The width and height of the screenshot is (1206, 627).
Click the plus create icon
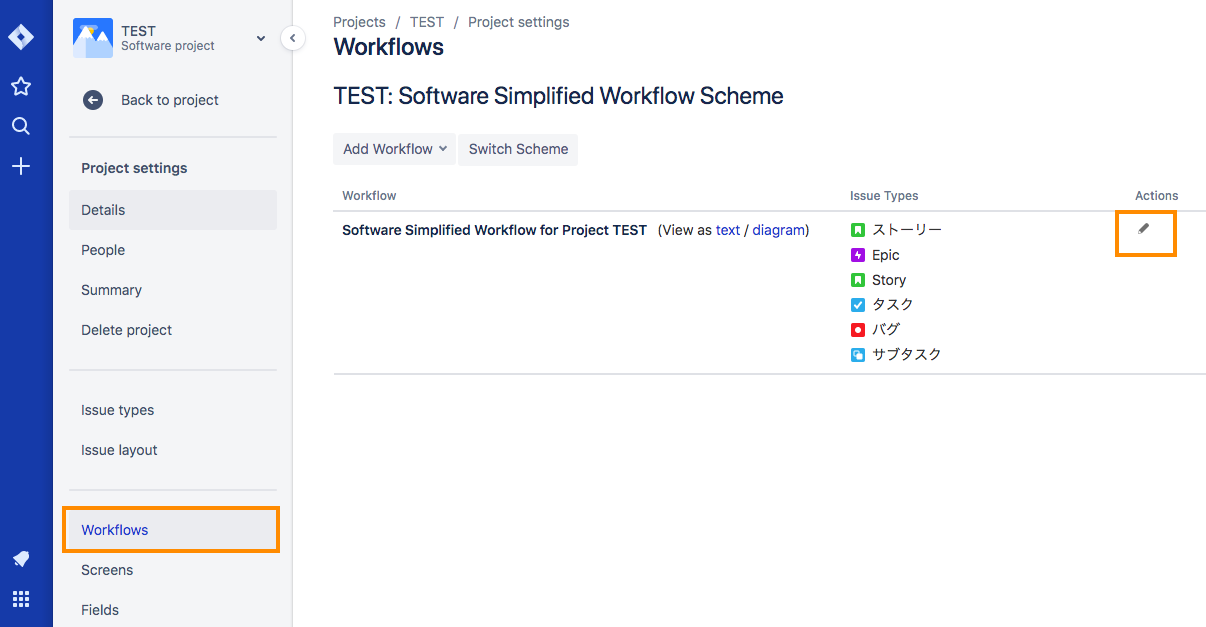(x=21, y=166)
